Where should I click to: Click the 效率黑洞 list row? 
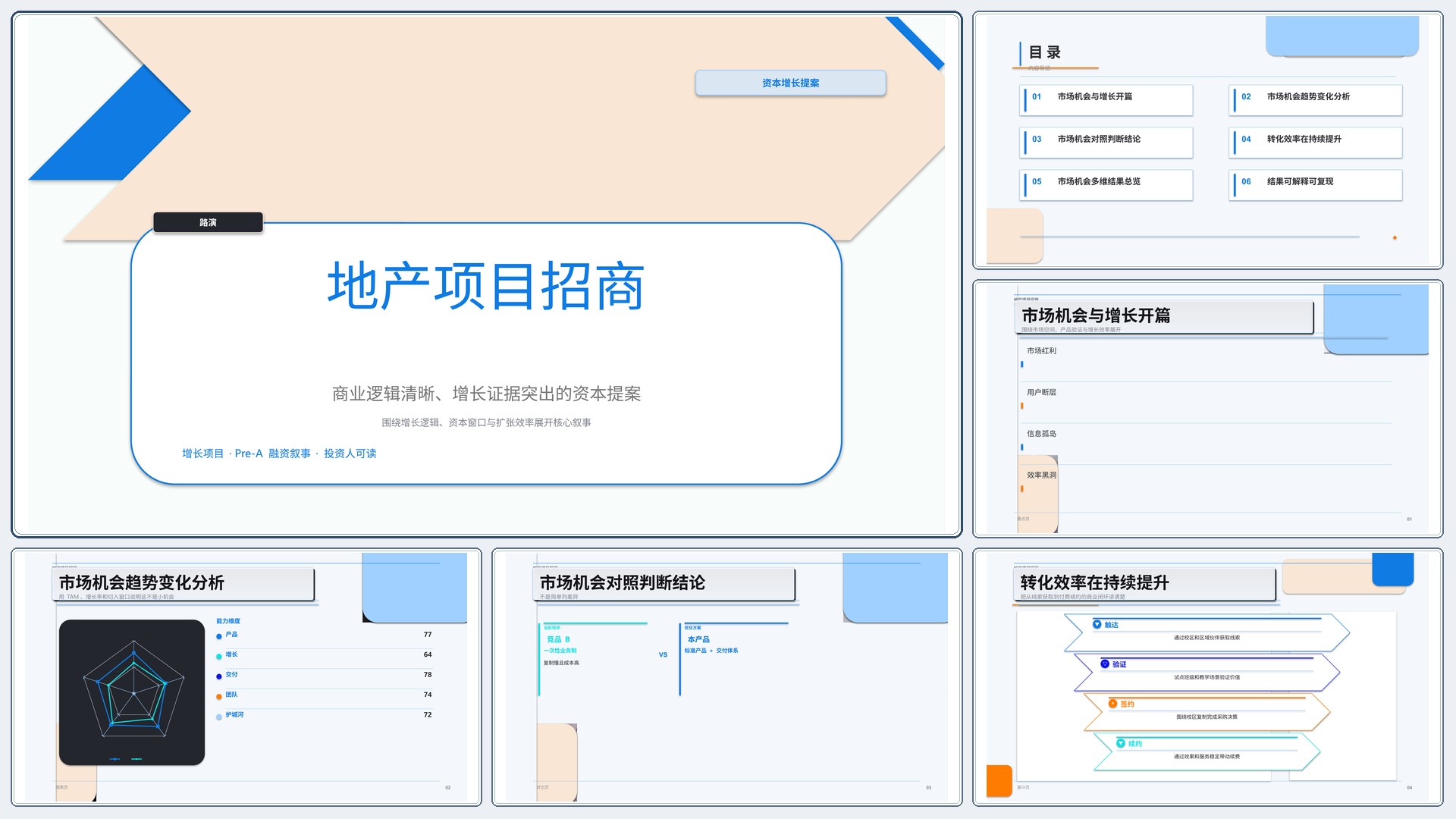tap(1206, 485)
